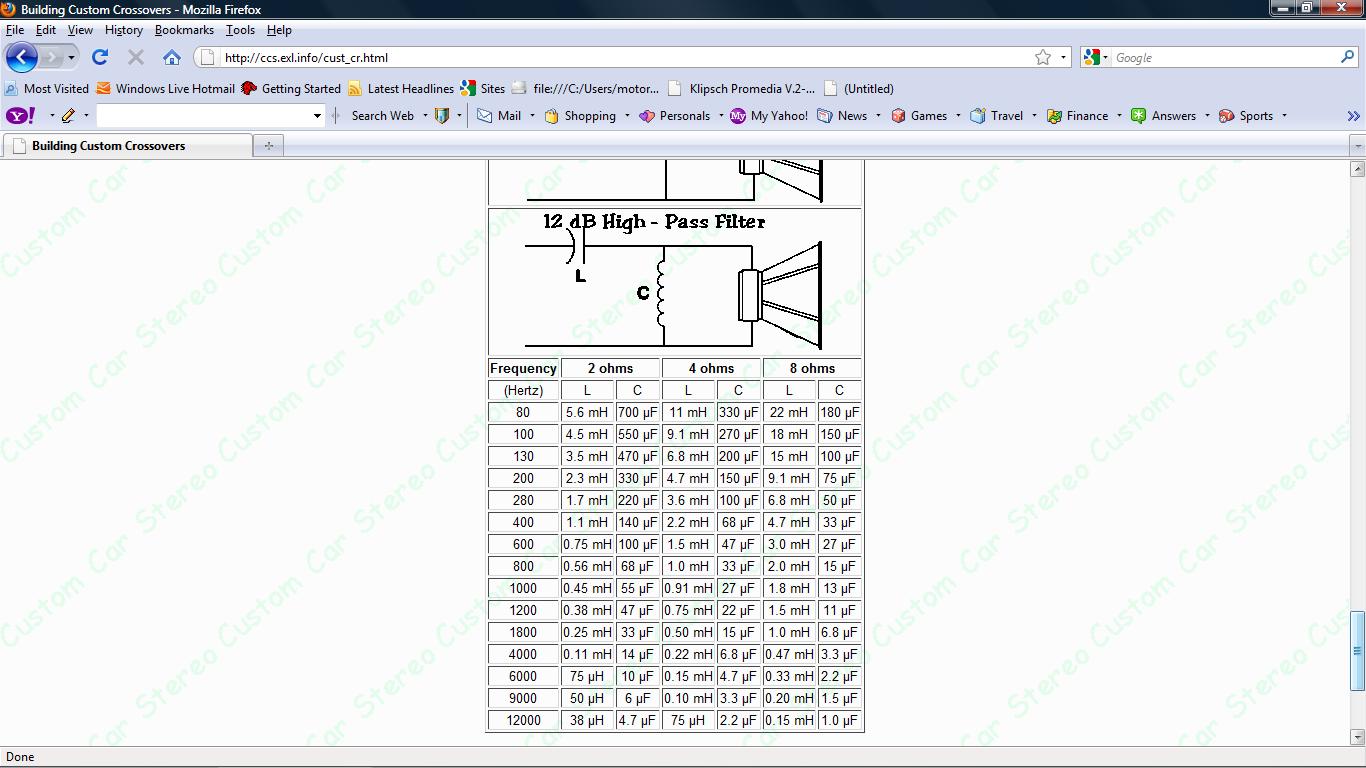
Task: Open the file:///C:/Users bookmark
Action: pos(586,88)
